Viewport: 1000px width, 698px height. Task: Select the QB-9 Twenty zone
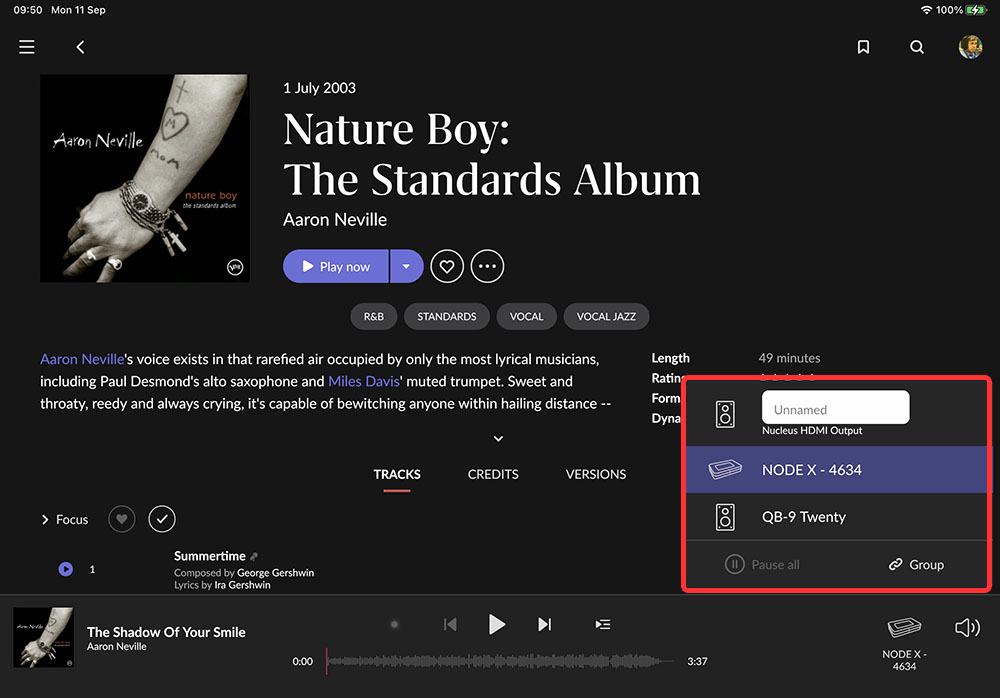click(803, 517)
